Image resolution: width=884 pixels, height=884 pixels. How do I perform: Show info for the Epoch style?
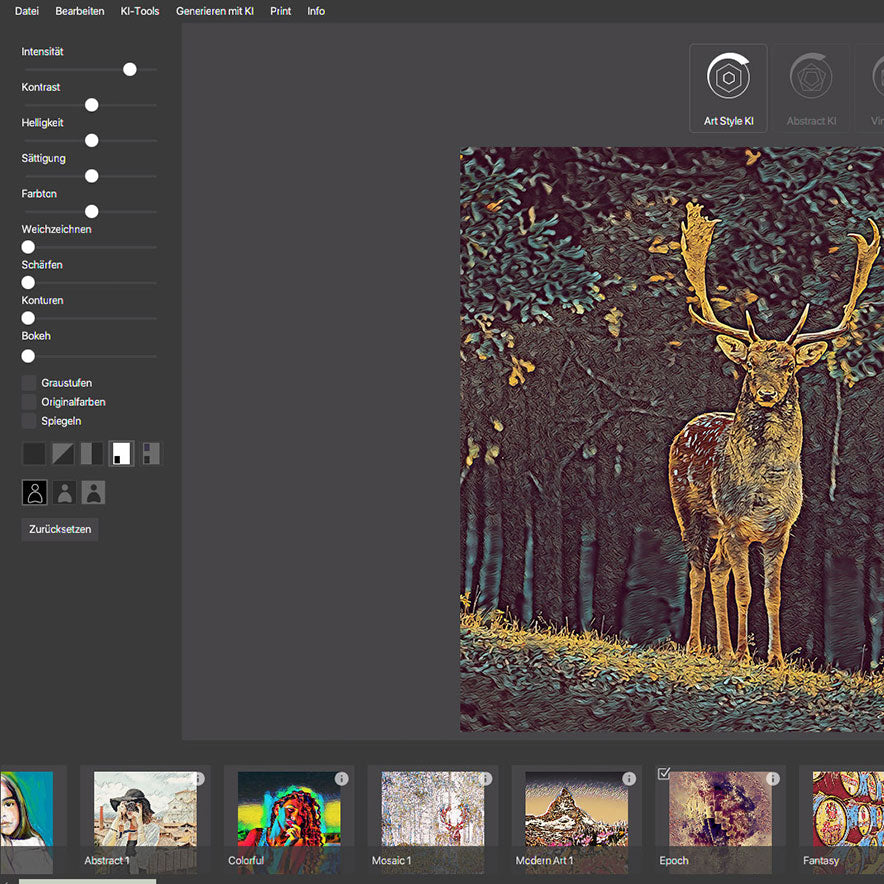point(773,779)
